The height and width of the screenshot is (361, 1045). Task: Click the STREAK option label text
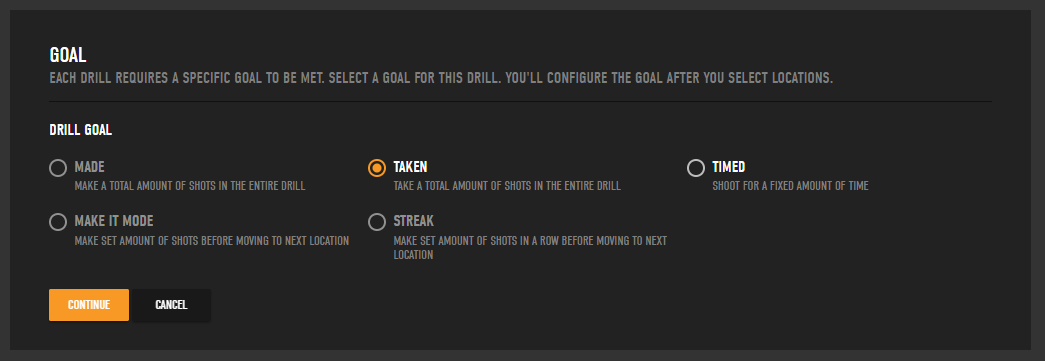coord(413,221)
